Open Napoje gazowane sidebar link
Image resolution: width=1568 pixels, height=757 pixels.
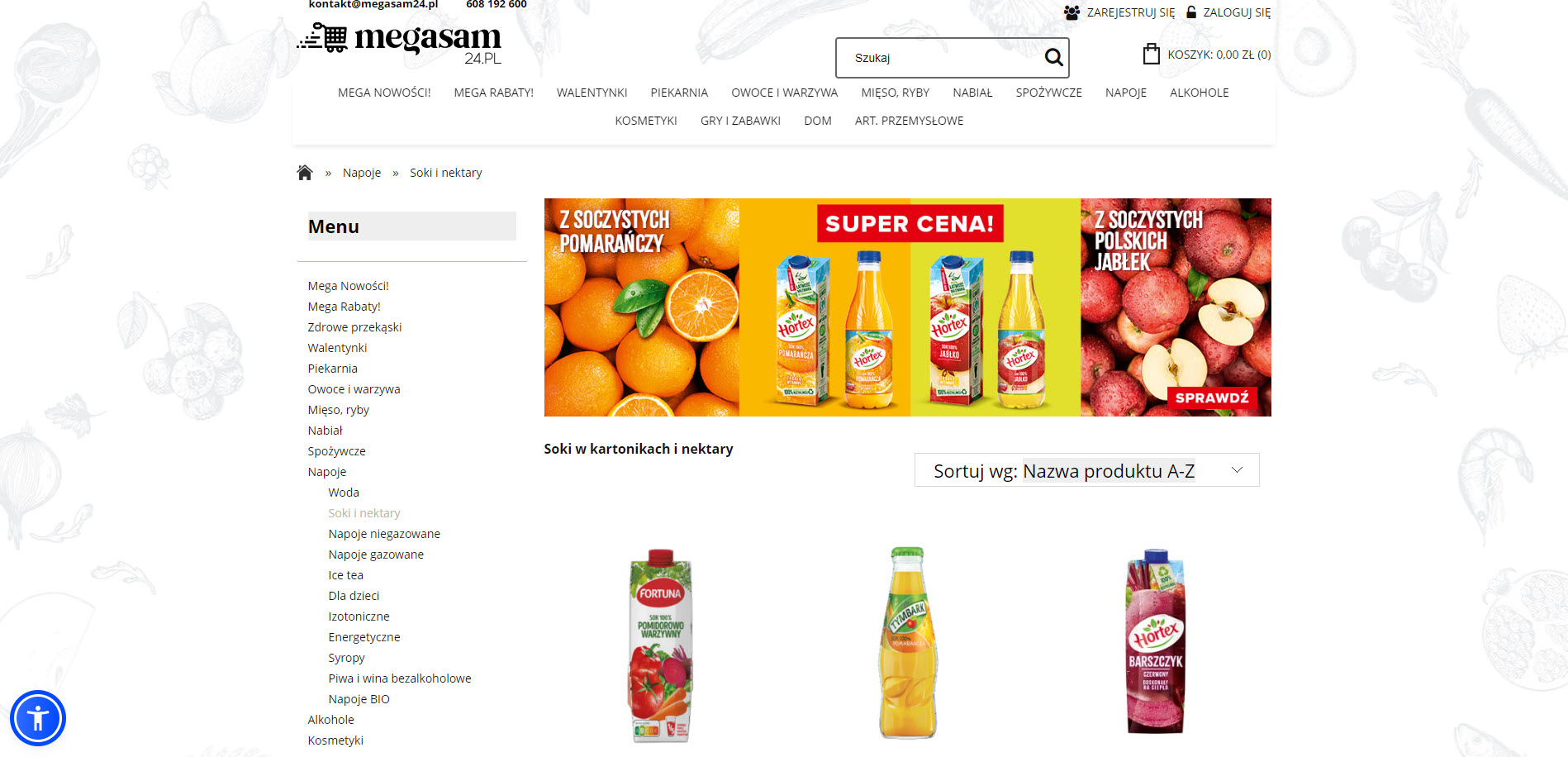click(x=376, y=555)
